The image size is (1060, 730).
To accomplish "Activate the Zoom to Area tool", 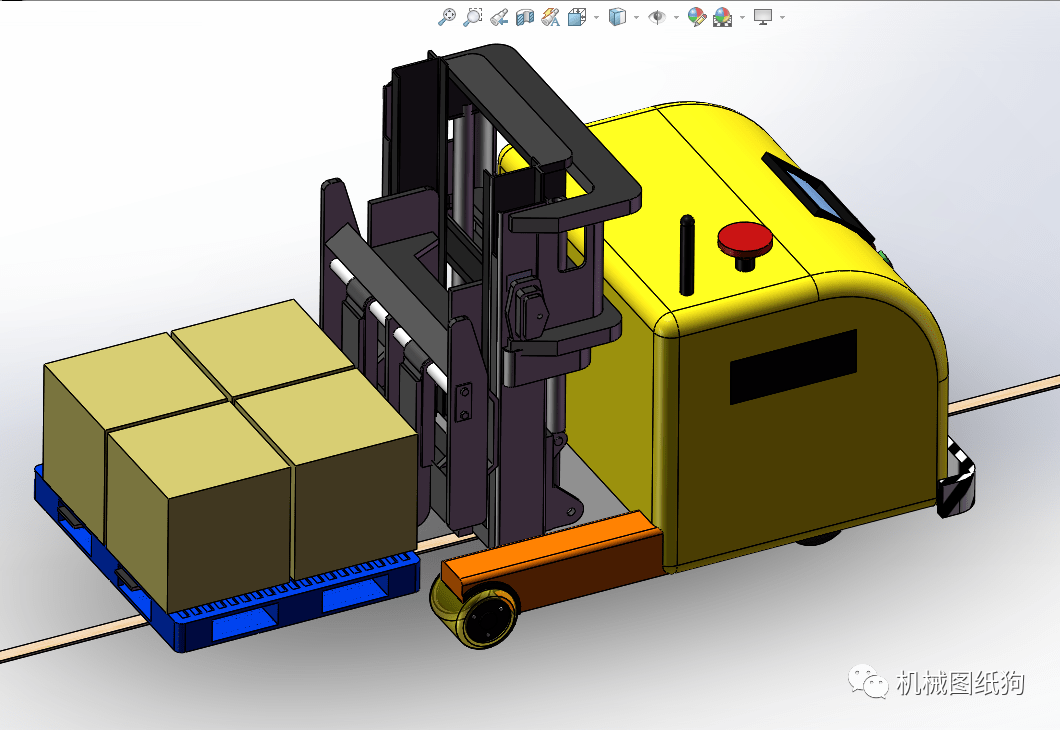I will pyautogui.click(x=473, y=17).
